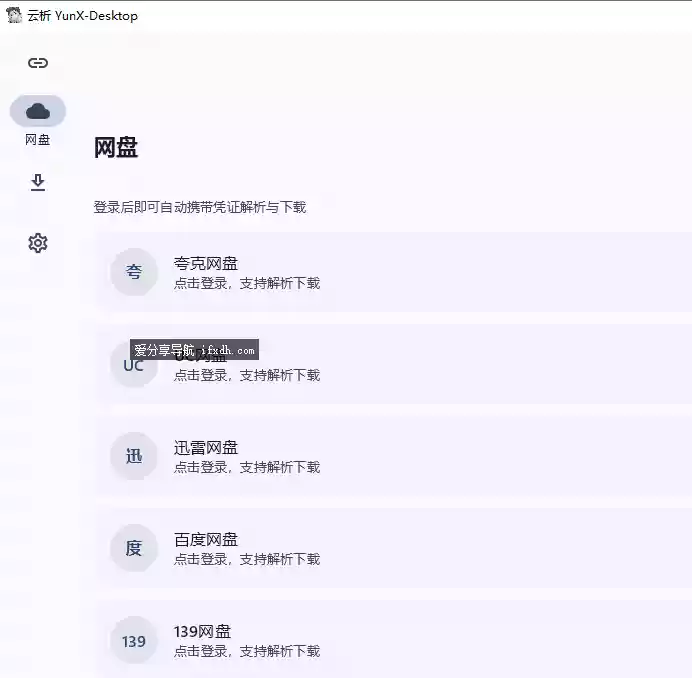Click the 登录后即可自动携带凭证解析与下载 description
This screenshot has width=692, height=678.
pyautogui.click(x=200, y=207)
